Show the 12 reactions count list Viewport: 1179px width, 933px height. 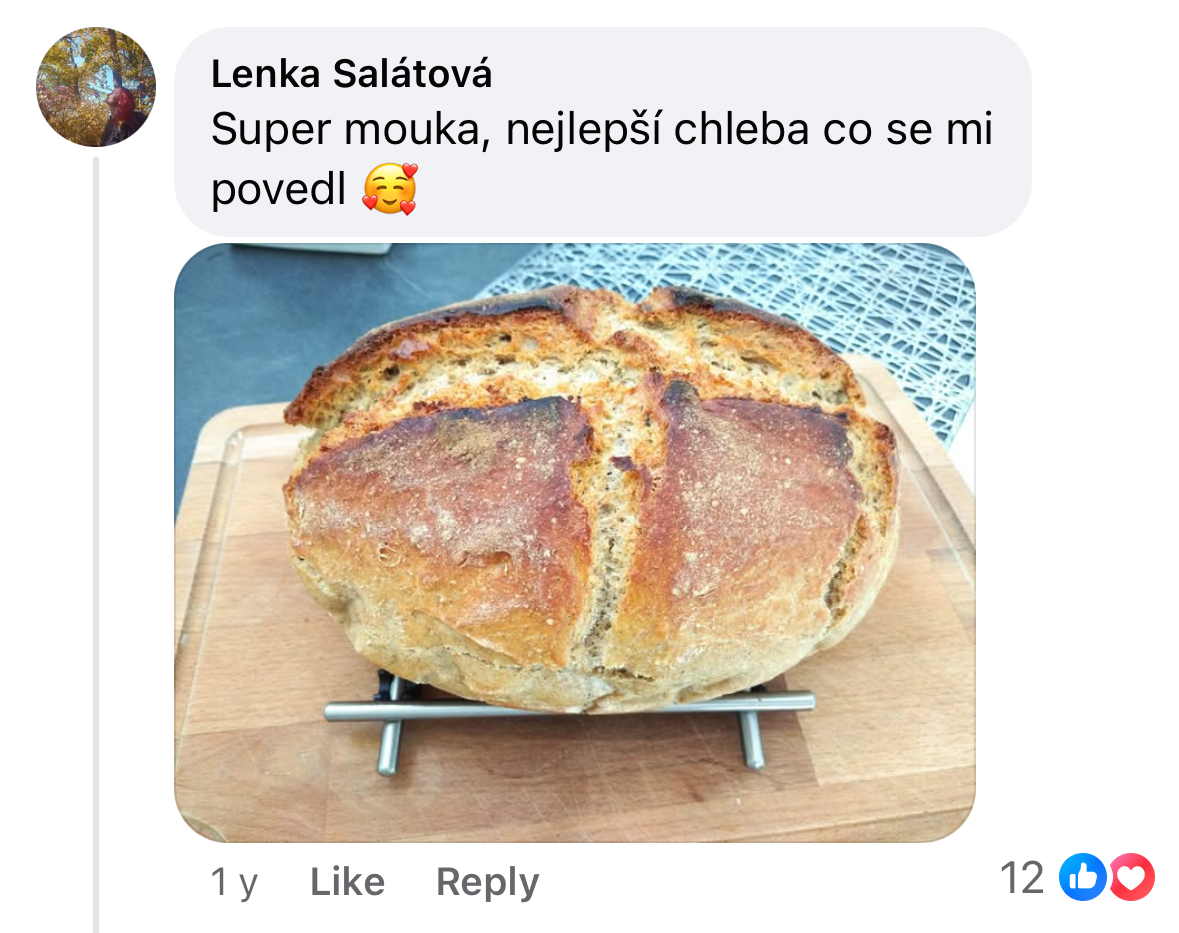[x=1022, y=877]
